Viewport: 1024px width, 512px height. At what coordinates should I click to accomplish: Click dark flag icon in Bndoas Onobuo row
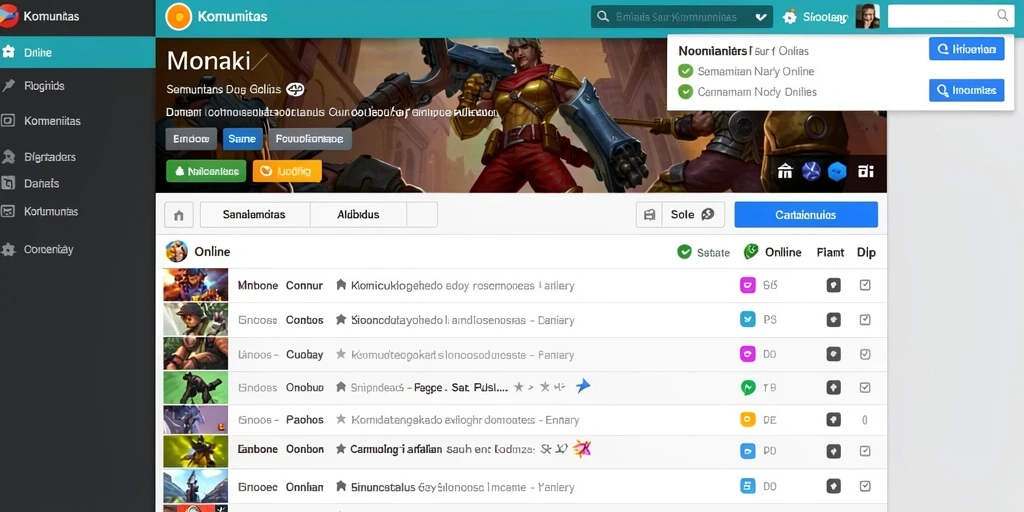tap(833, 387)
